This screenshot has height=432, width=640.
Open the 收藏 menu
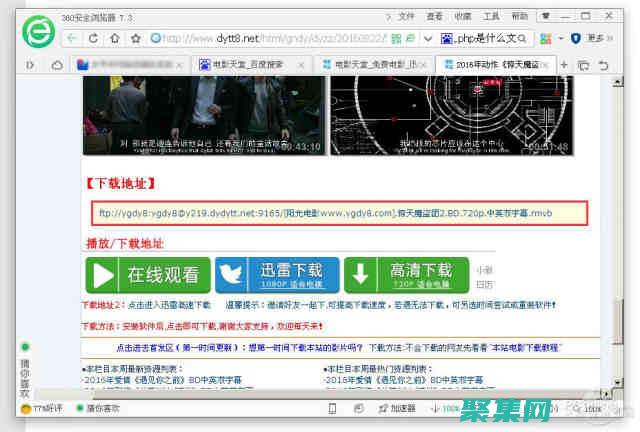coord(462,16)
